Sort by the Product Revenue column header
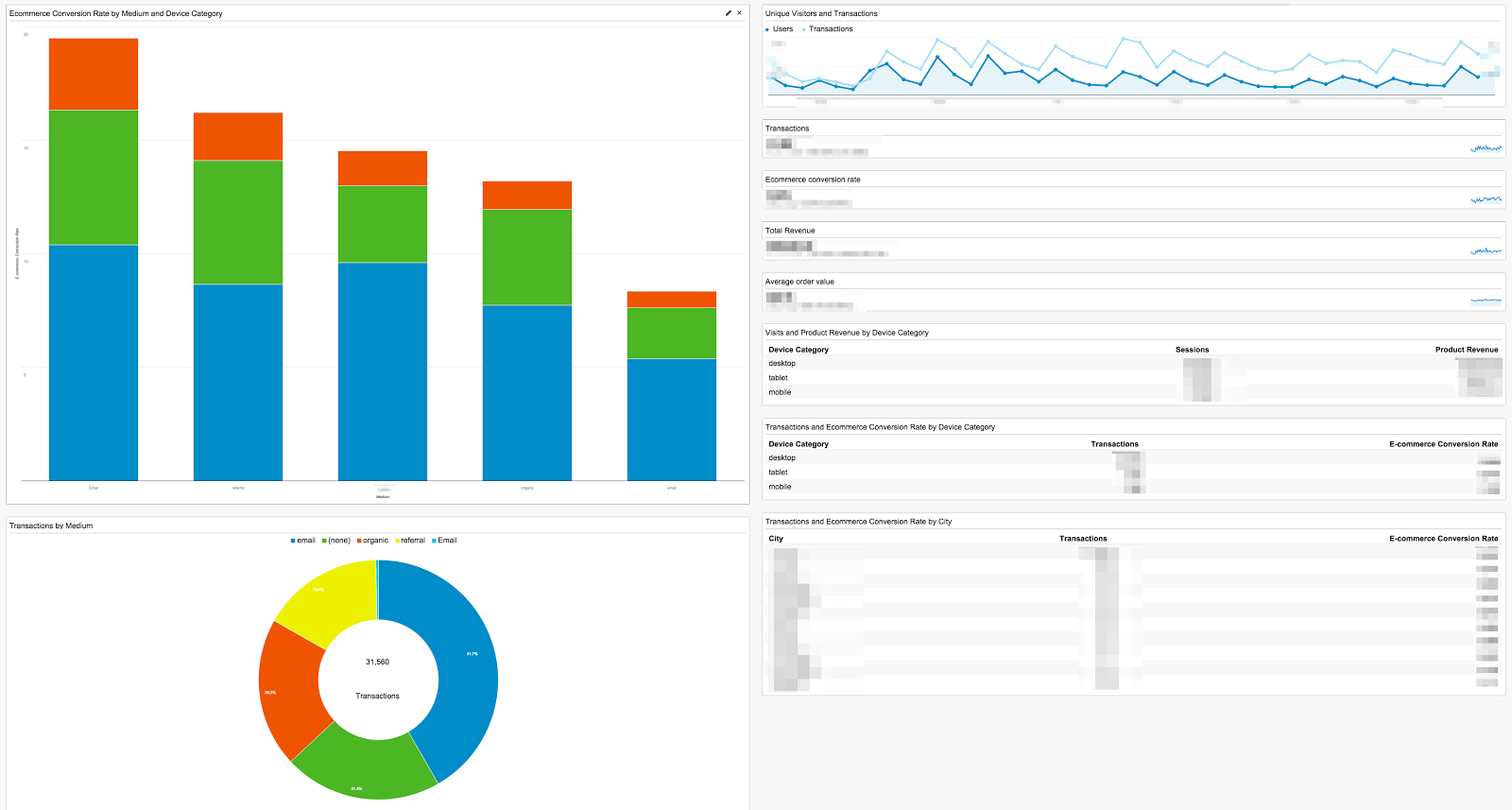 point(1467,350)
